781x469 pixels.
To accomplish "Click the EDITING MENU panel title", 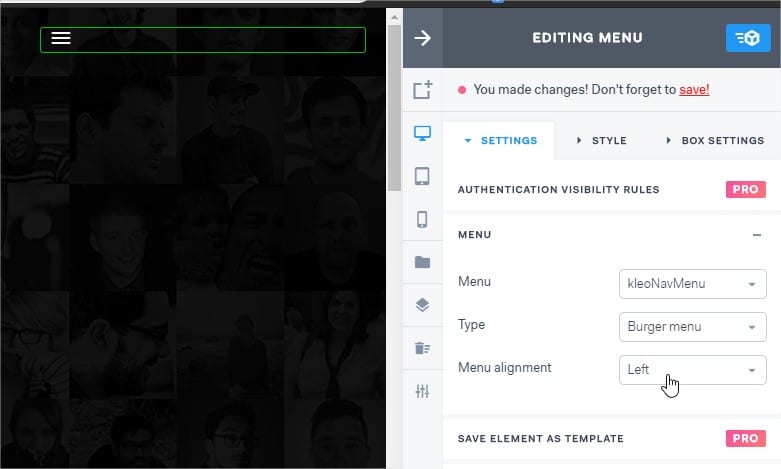I will click(587, 38).
